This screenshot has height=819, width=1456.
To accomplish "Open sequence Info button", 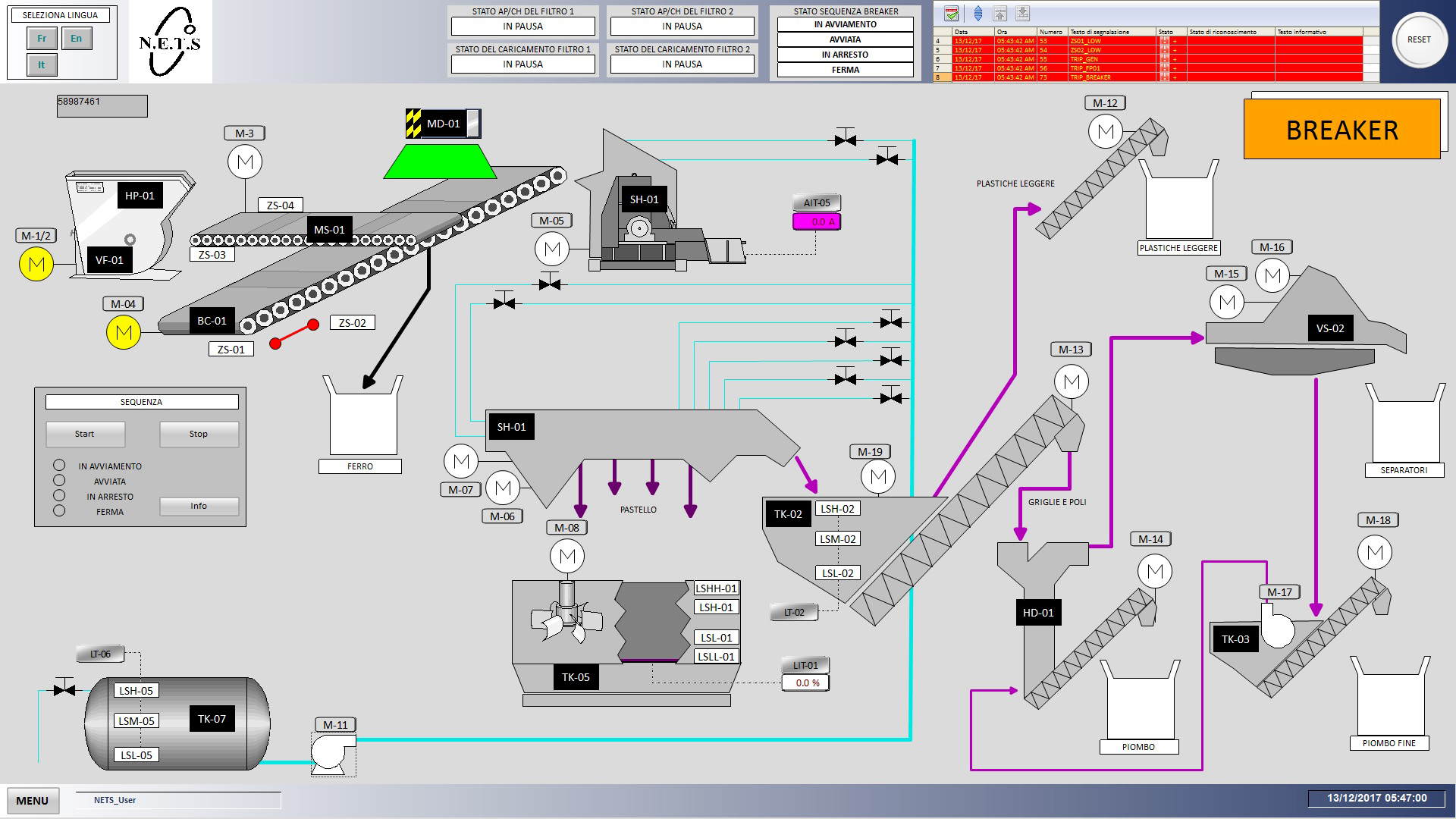I will coord(199,506).
